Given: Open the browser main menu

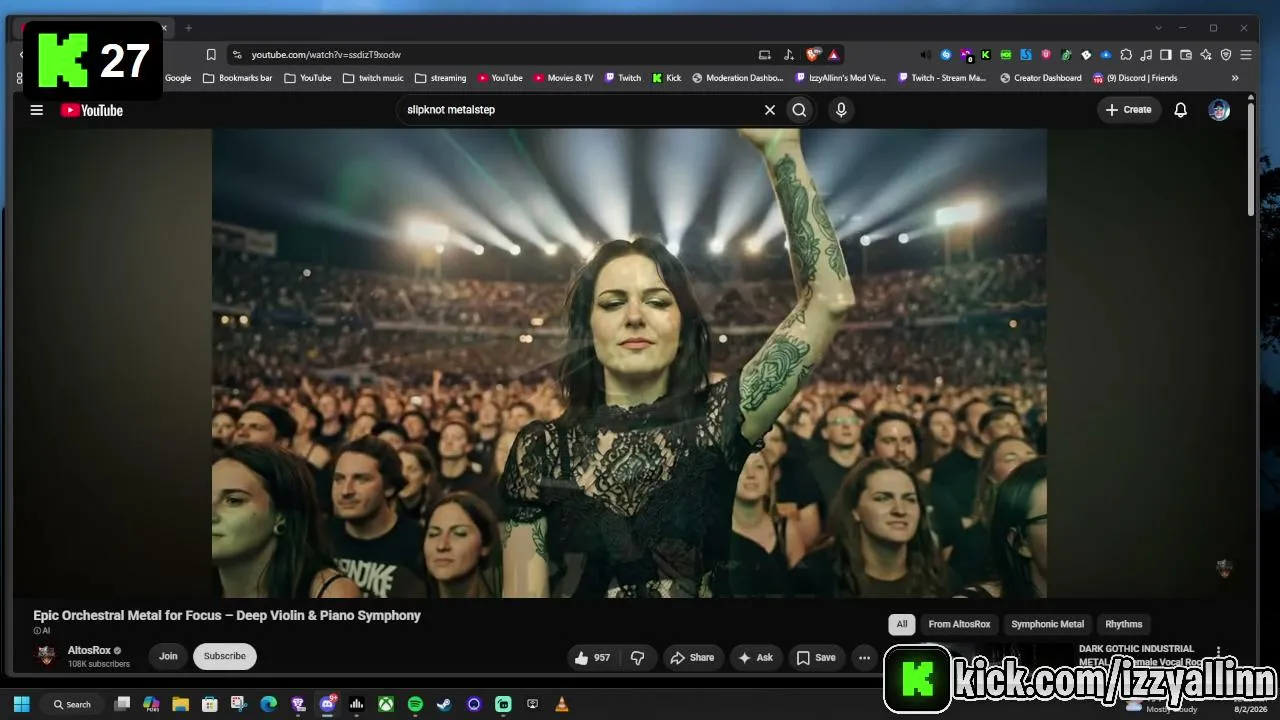Looking at the screenshot, I should tap(1246, 54).
